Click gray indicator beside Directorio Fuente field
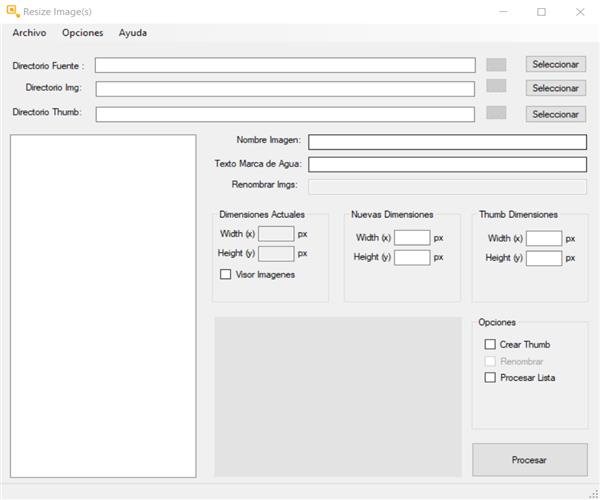Viewport: 600px width, 500px height. (496, 64)
